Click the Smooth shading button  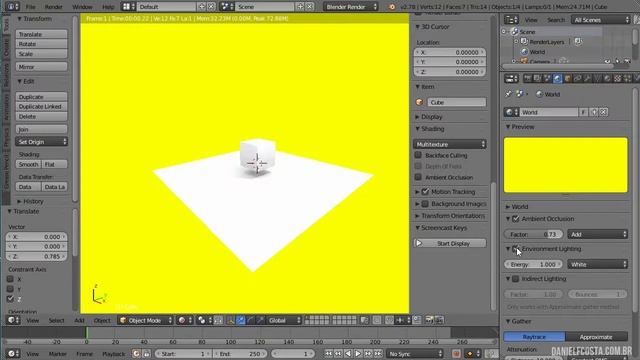point(29,164)
